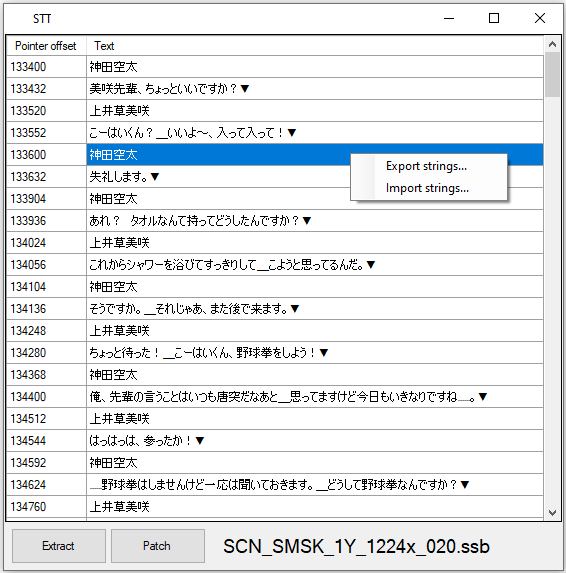This screenshot has width=566, height=573.
Task: Select '上井草美咲' in row 134512
Action: tap(119, 419)
